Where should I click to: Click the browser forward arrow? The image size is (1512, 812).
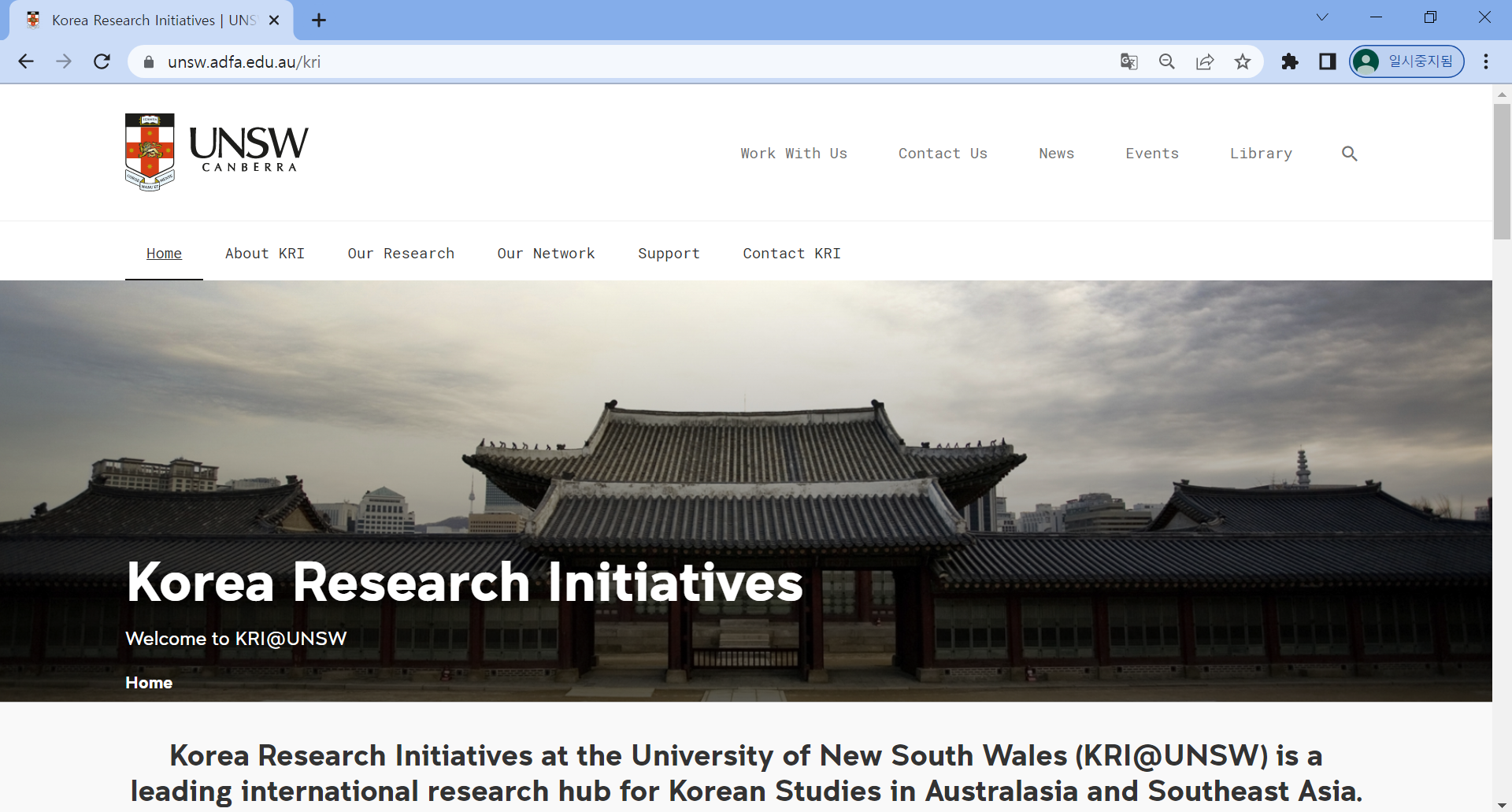point(64,61)
